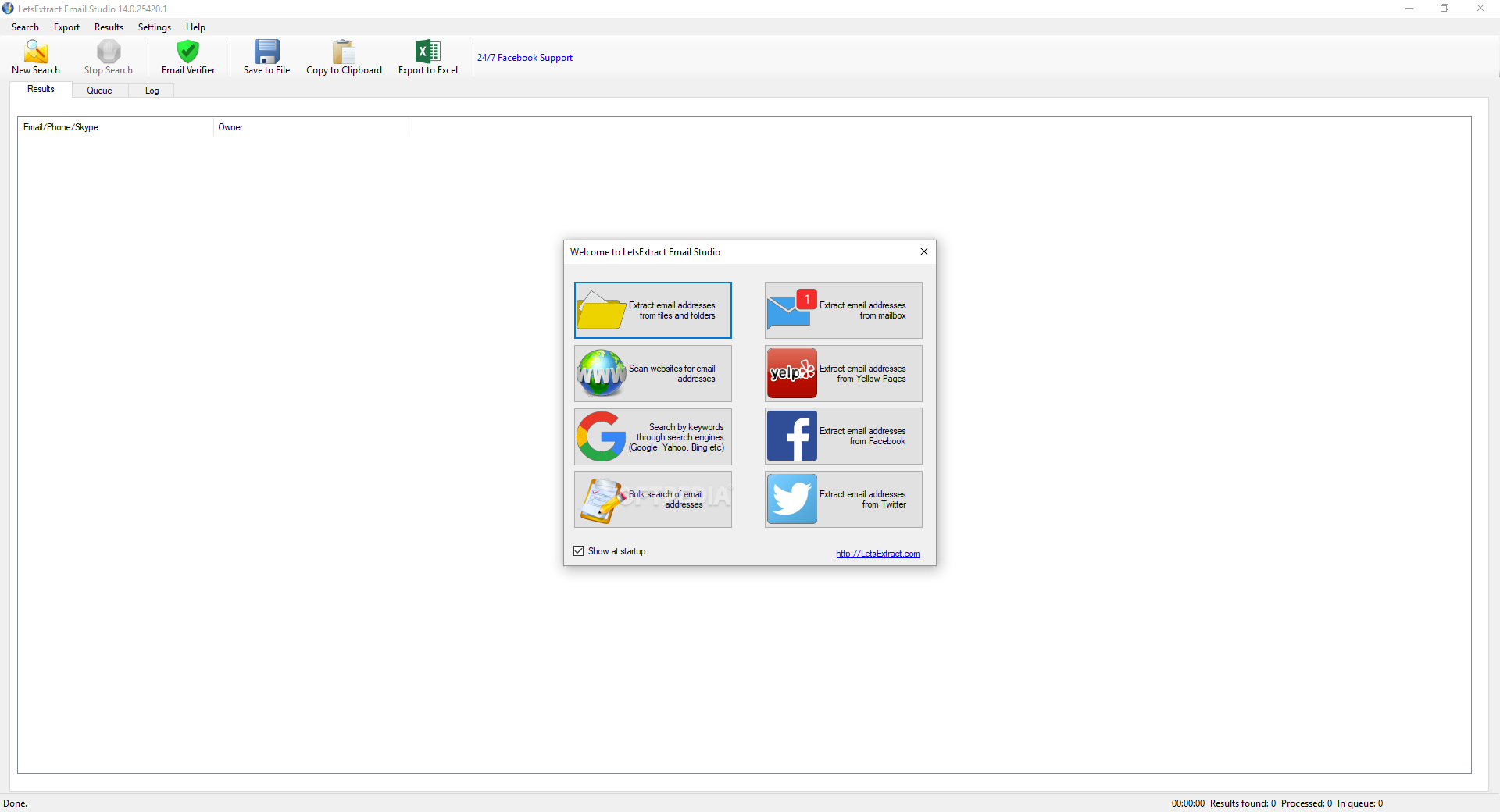Click the Save to File floppy icon
This screenshot has height=812, width=1500.
coord(266,52)
